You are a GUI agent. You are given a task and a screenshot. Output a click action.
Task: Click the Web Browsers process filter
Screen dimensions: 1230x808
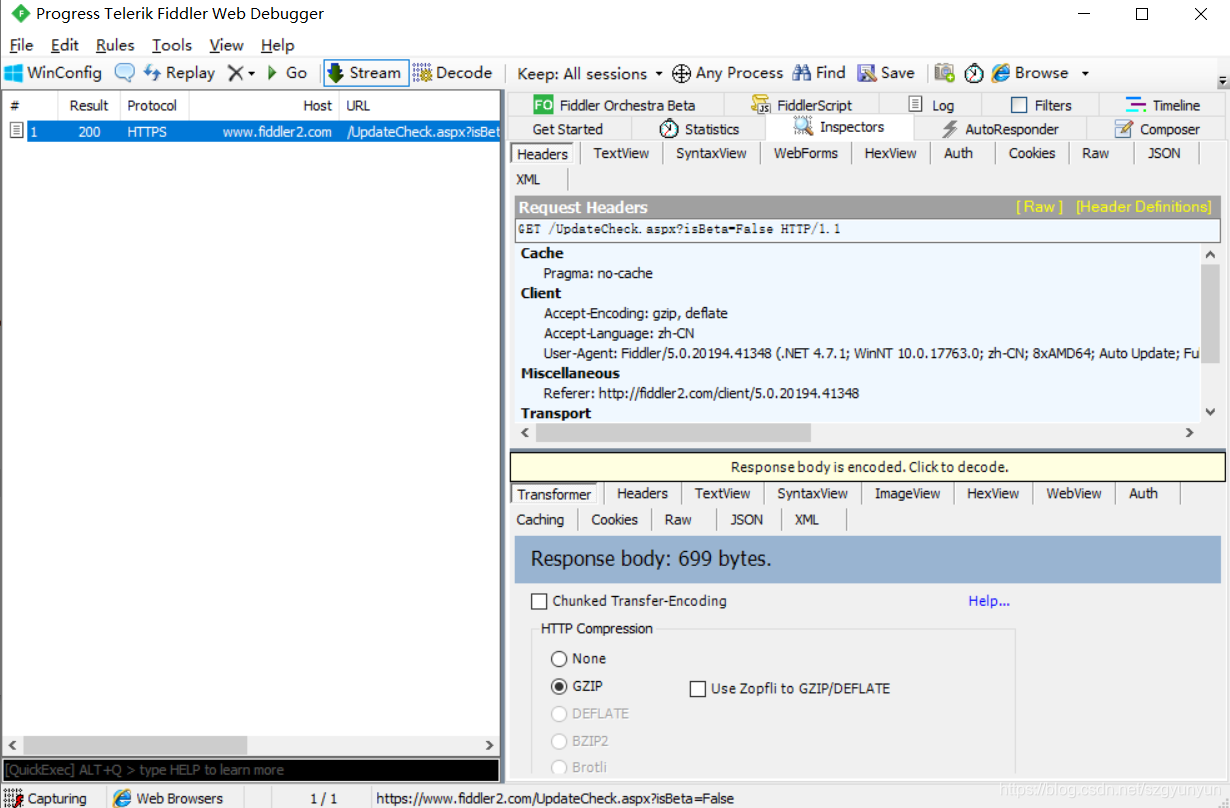(168, 798)
